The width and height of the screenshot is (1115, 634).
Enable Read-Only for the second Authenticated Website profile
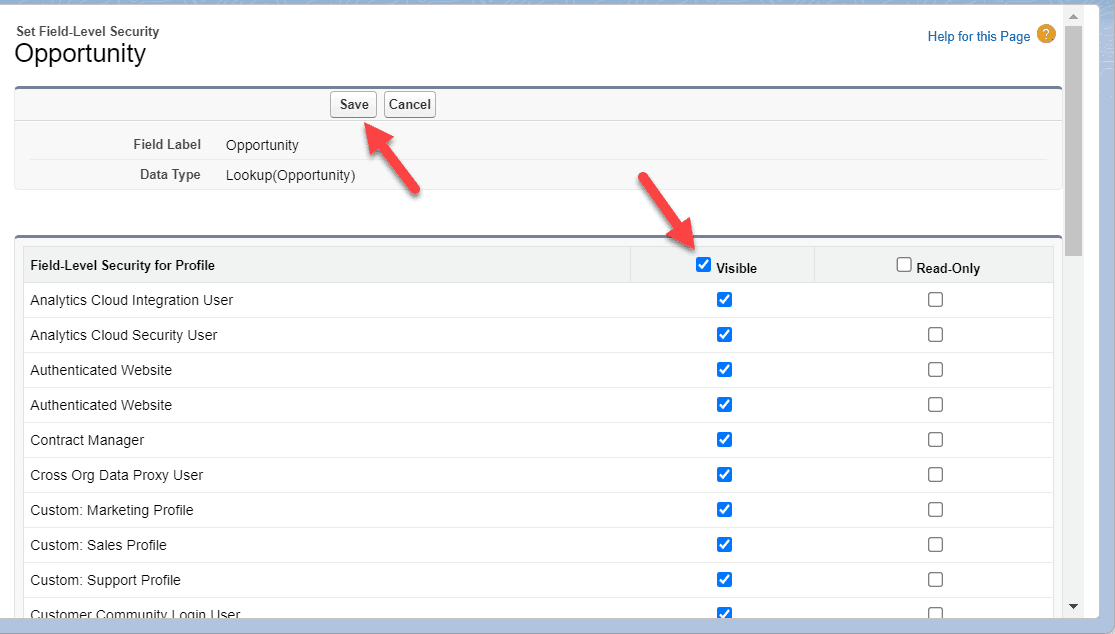click(935, 404)
